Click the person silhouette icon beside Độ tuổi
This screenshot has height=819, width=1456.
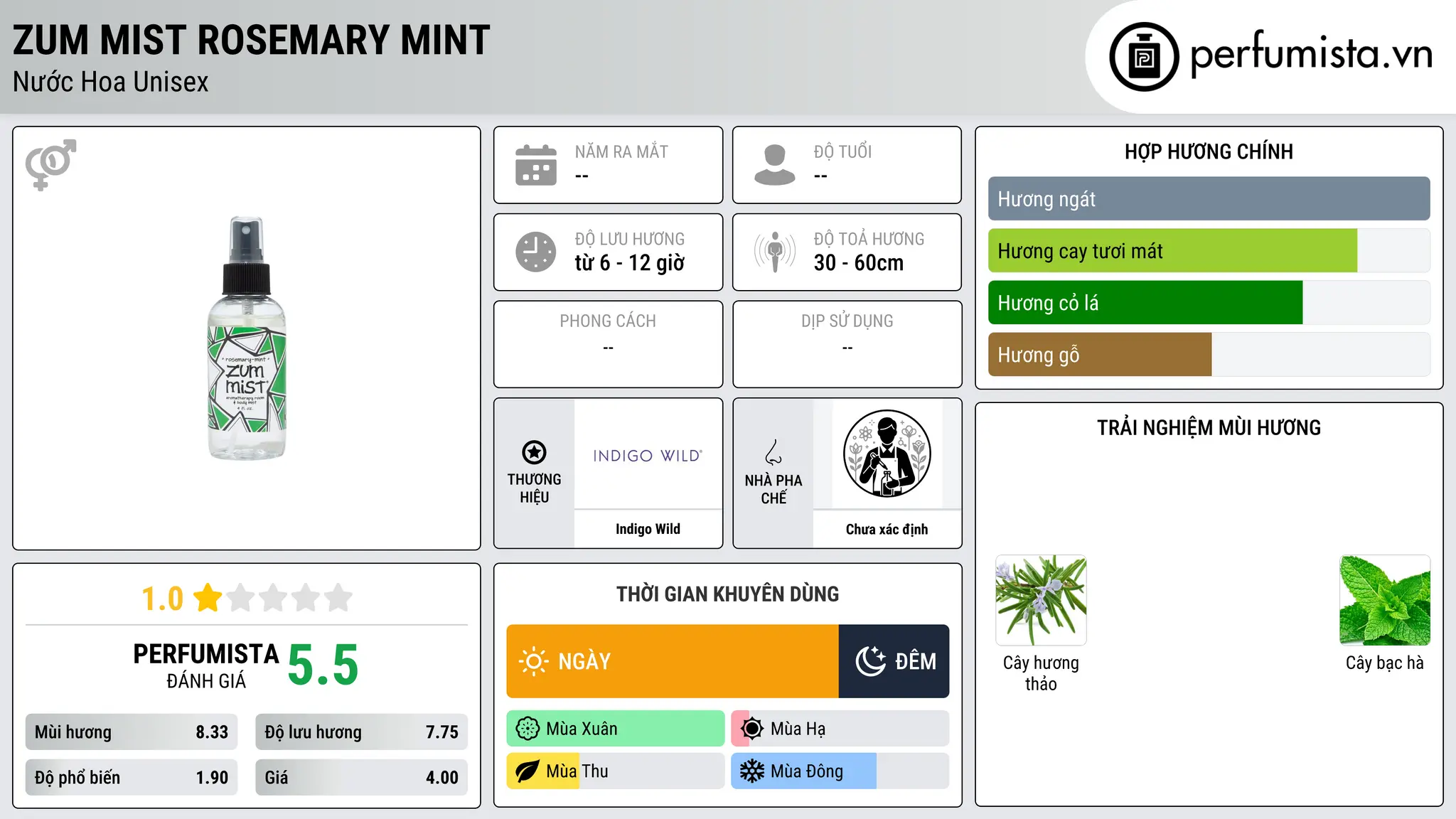pos(775,165)
